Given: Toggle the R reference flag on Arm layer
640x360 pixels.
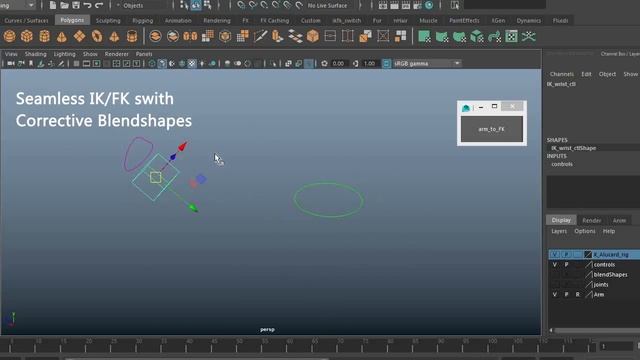Looking at the screenshot, I should tap(578, 294).
